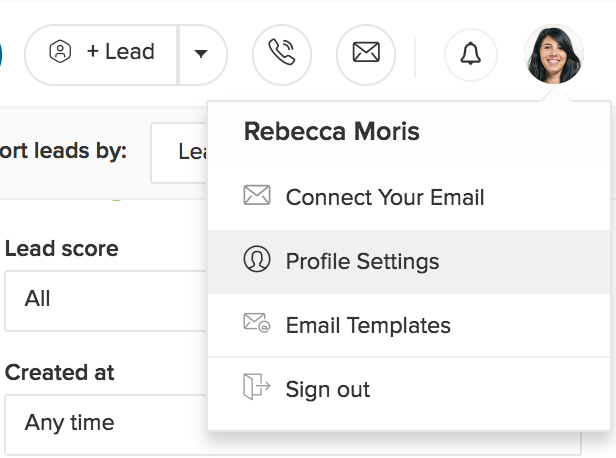Viewport: 616px width, 458px height.
Task: Click the Sign out door icon
Action: pyautogui.click(x=257, y=387)
